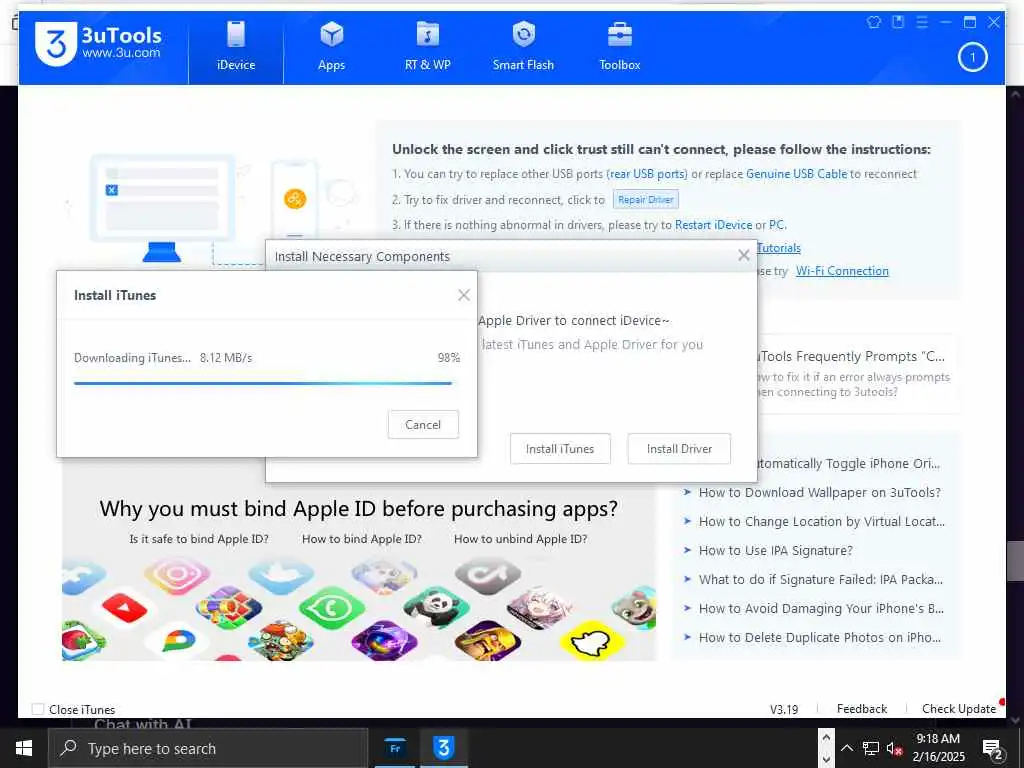Open the Smart Flash tab
The height and width of the screenshot is (768, 1024).
click(x=523, y=47)
